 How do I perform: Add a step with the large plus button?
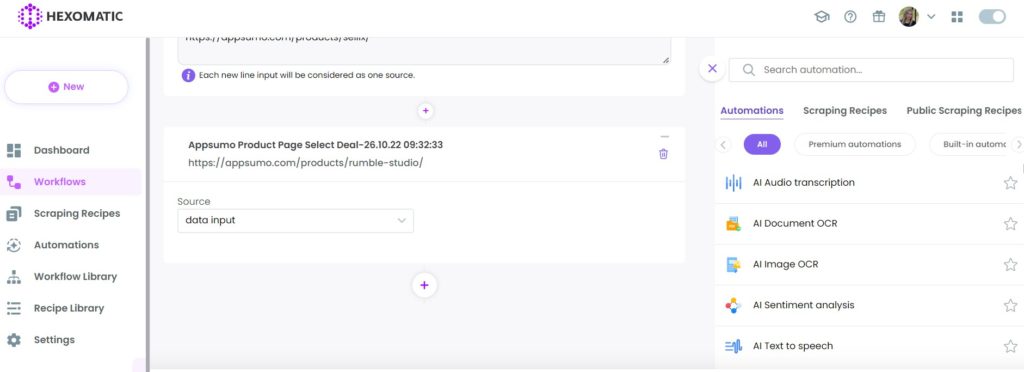tap(424, 285)
